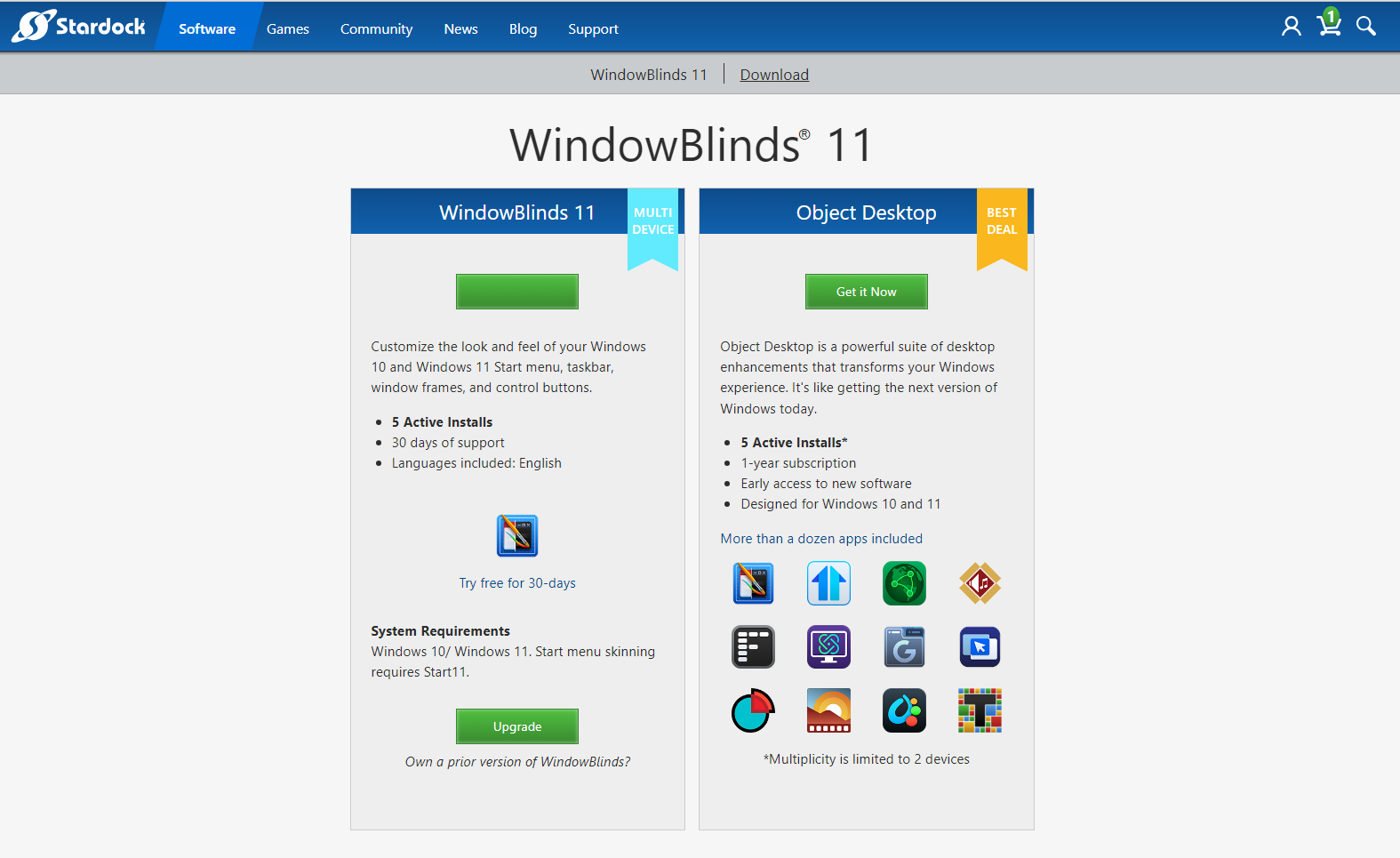Select WindowBlinds 11 in the sub-navigation bar
The height and width of the screenshot is (858, 1400).
tap(649, 75)
